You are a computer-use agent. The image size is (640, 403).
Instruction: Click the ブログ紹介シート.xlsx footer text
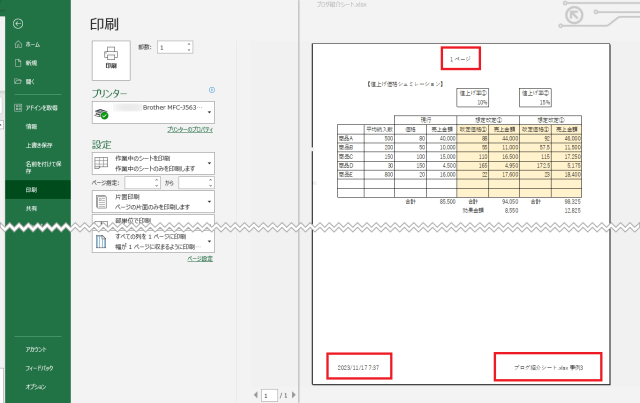549,367
